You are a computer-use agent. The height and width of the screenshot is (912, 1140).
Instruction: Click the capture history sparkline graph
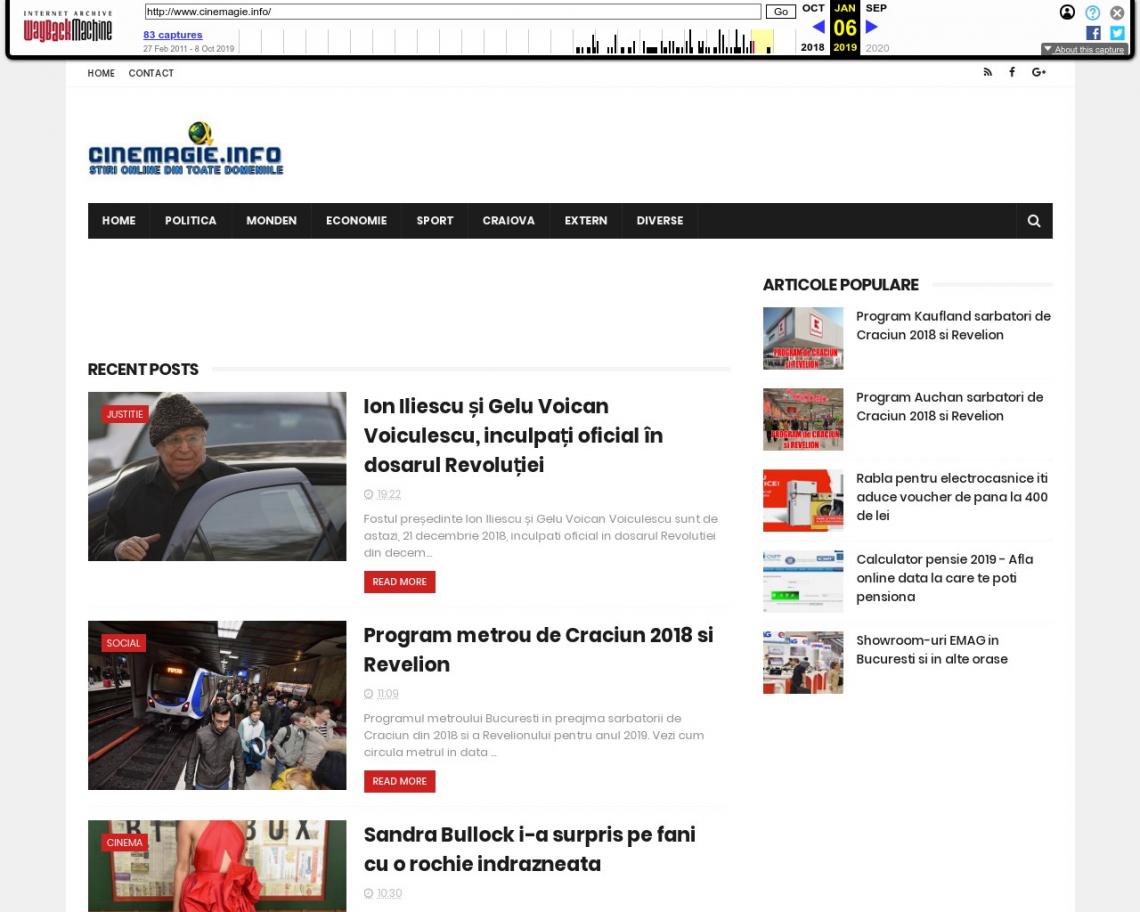[x=518, y=41]
